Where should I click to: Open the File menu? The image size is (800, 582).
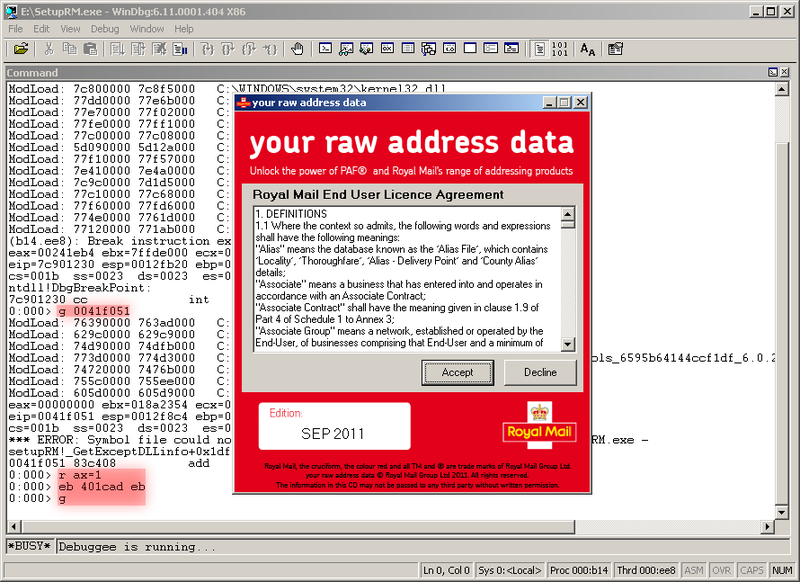coord(15,29)
